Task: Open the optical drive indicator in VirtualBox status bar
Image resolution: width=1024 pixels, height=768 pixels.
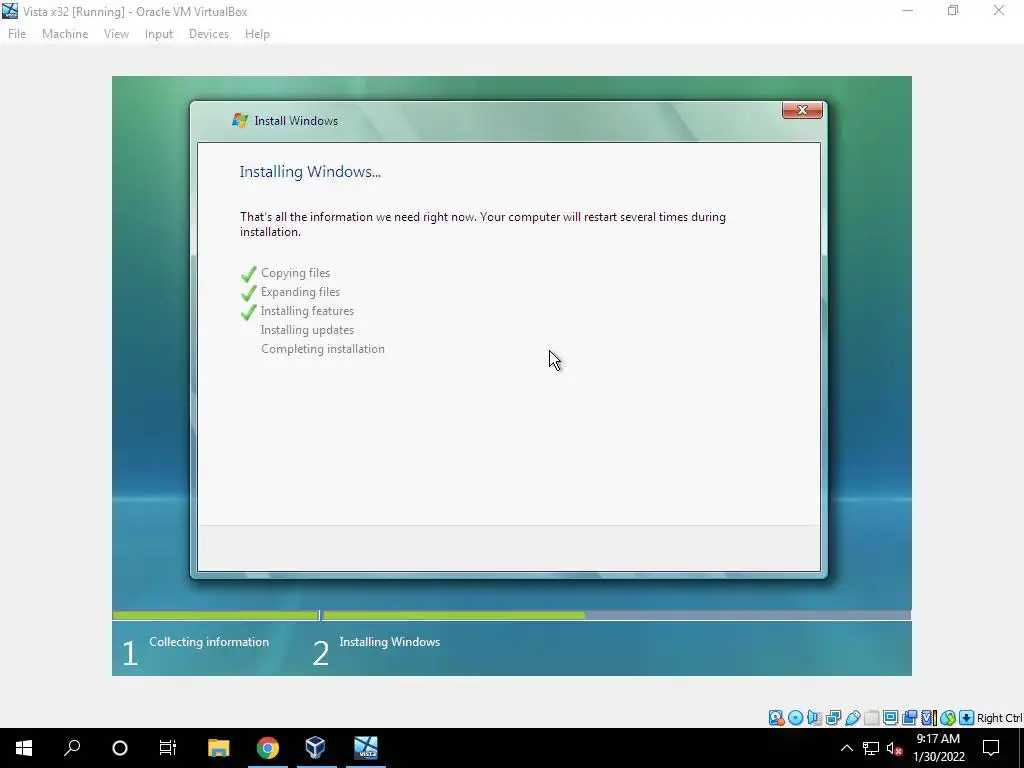Action: pyautogui.click(x=795, y=718)
